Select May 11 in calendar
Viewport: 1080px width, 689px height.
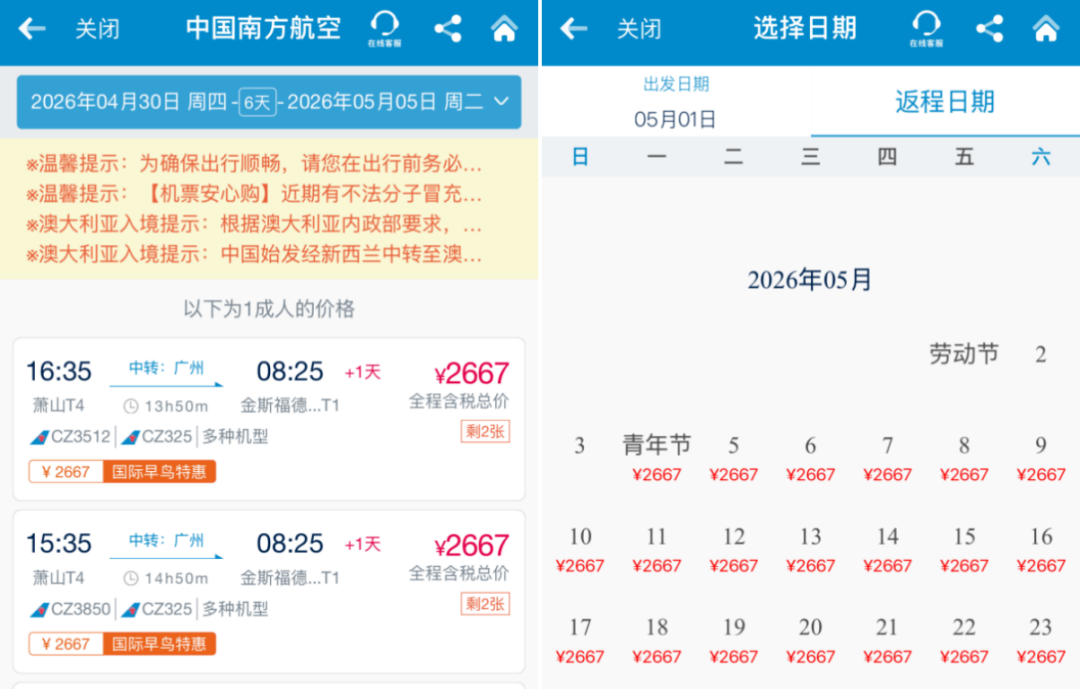656,550
